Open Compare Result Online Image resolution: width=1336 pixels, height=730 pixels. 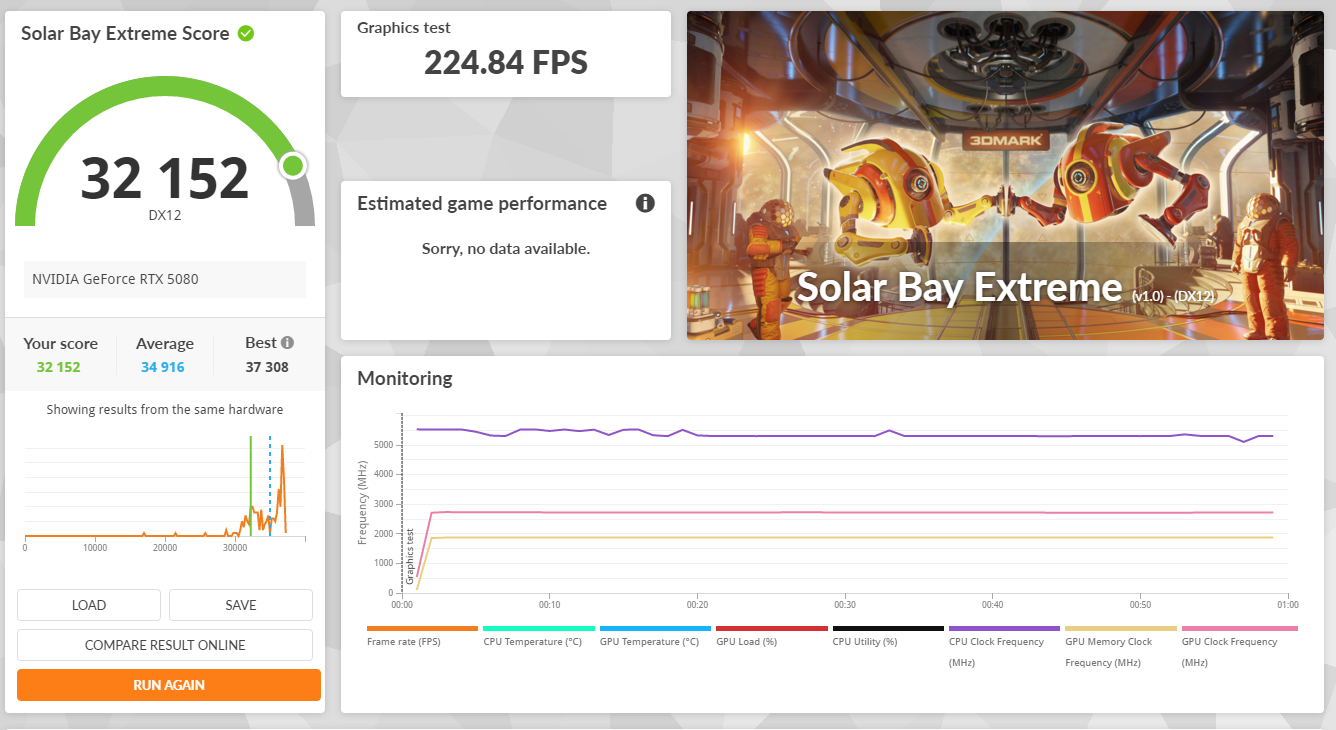point(165,645)
